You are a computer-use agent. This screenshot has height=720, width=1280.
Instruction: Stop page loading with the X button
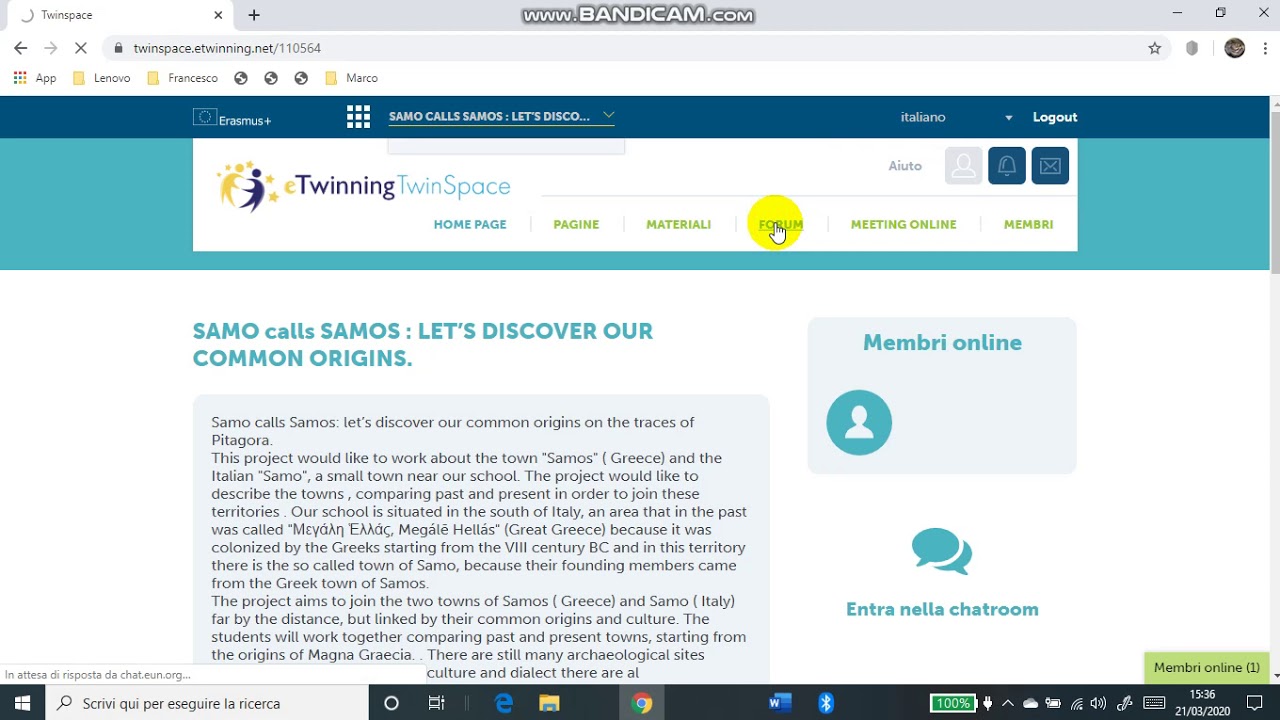tap(82, 48)
